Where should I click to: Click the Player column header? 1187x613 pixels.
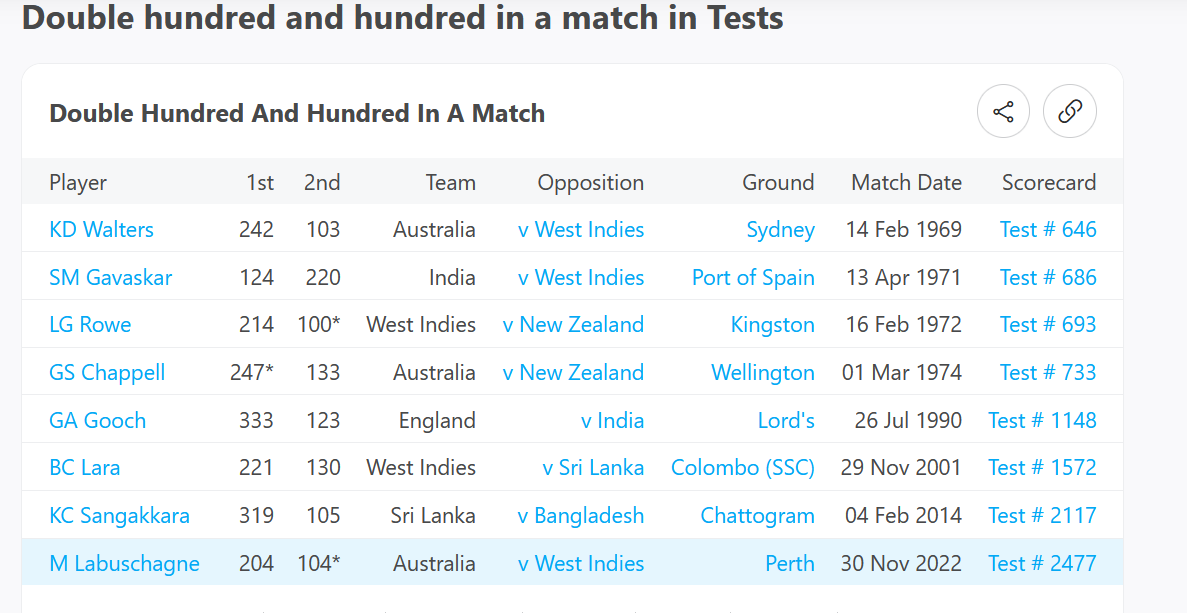78,182
